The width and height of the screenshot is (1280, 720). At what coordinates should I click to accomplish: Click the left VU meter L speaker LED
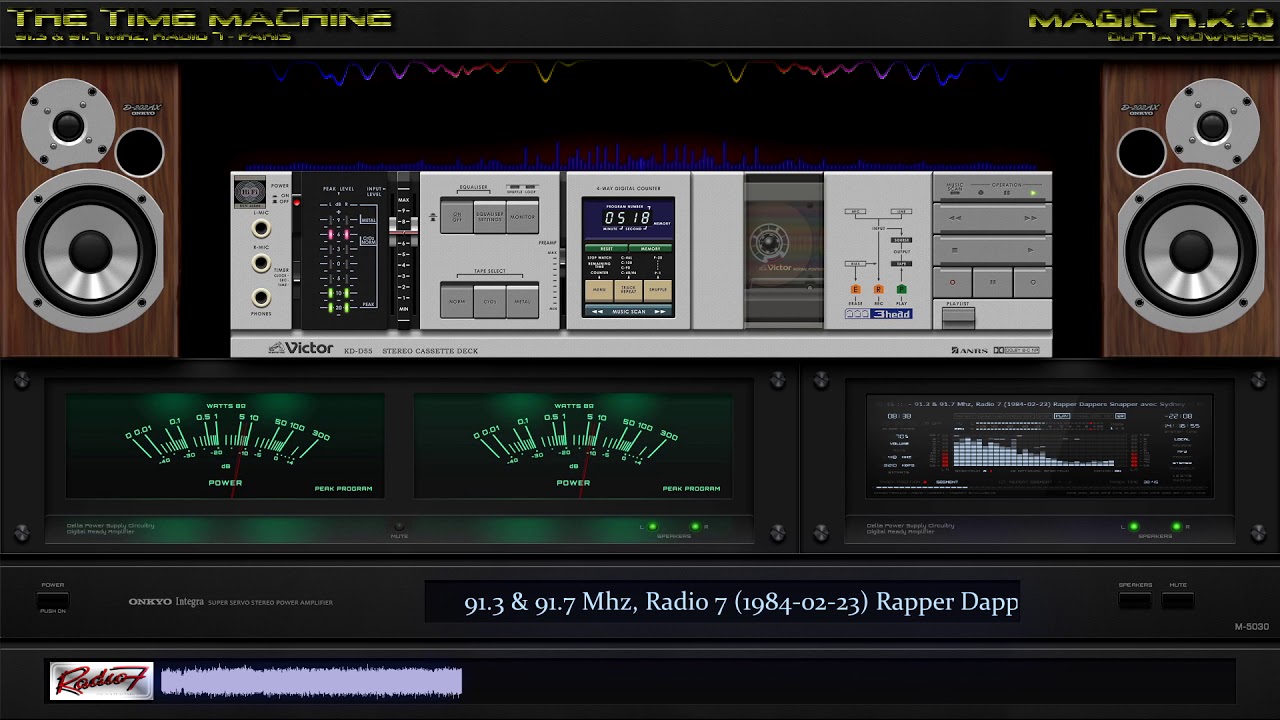point(652,526)
